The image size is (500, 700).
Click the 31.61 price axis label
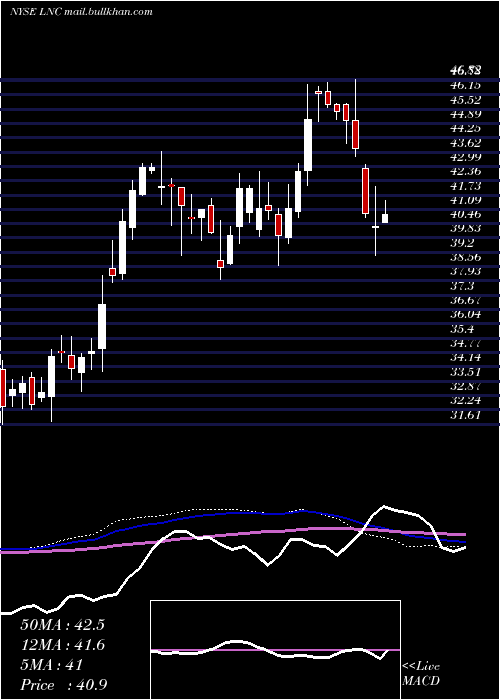[465, 415]
